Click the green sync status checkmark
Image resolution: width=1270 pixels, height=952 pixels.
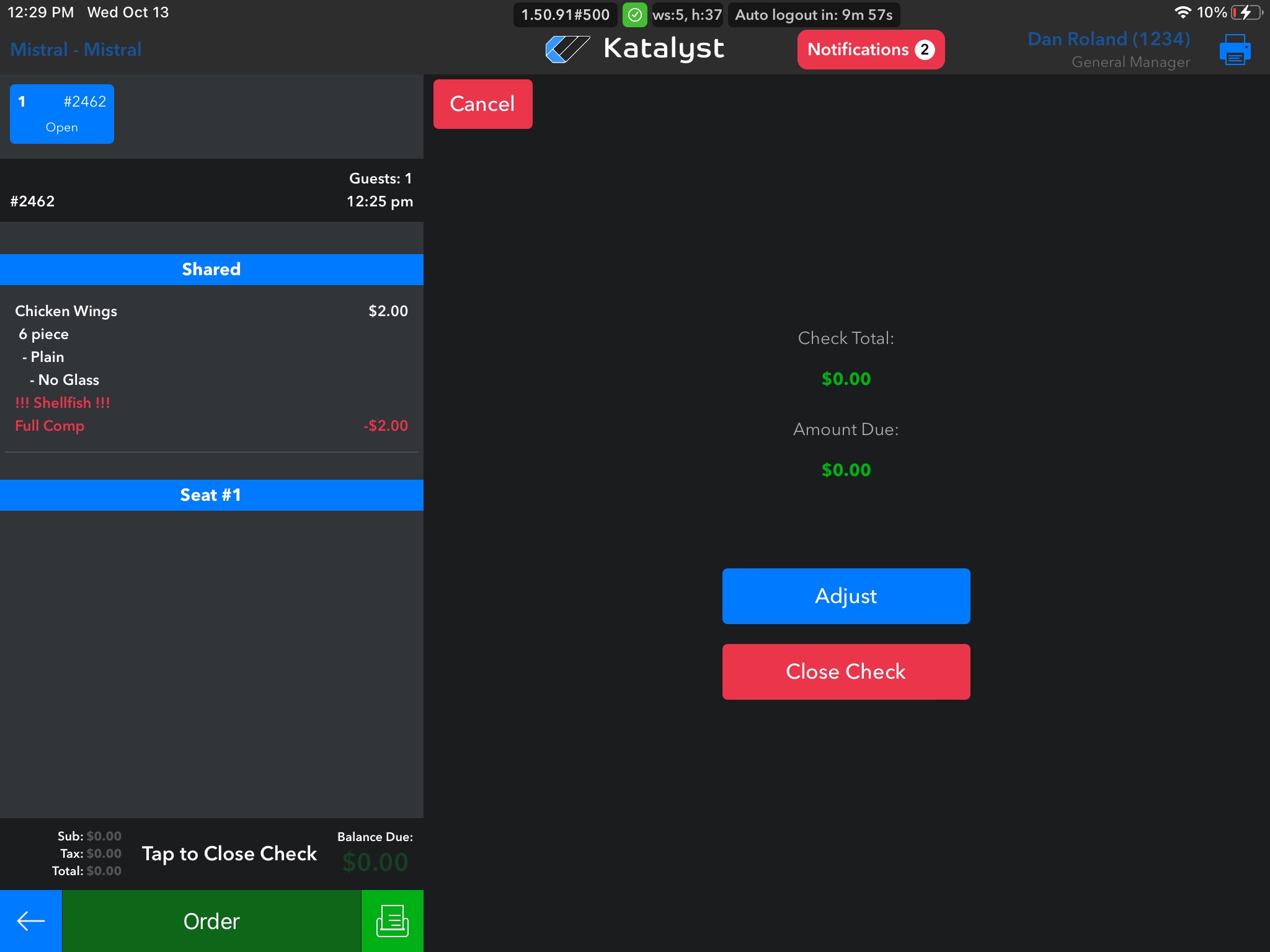coord(634,15)
